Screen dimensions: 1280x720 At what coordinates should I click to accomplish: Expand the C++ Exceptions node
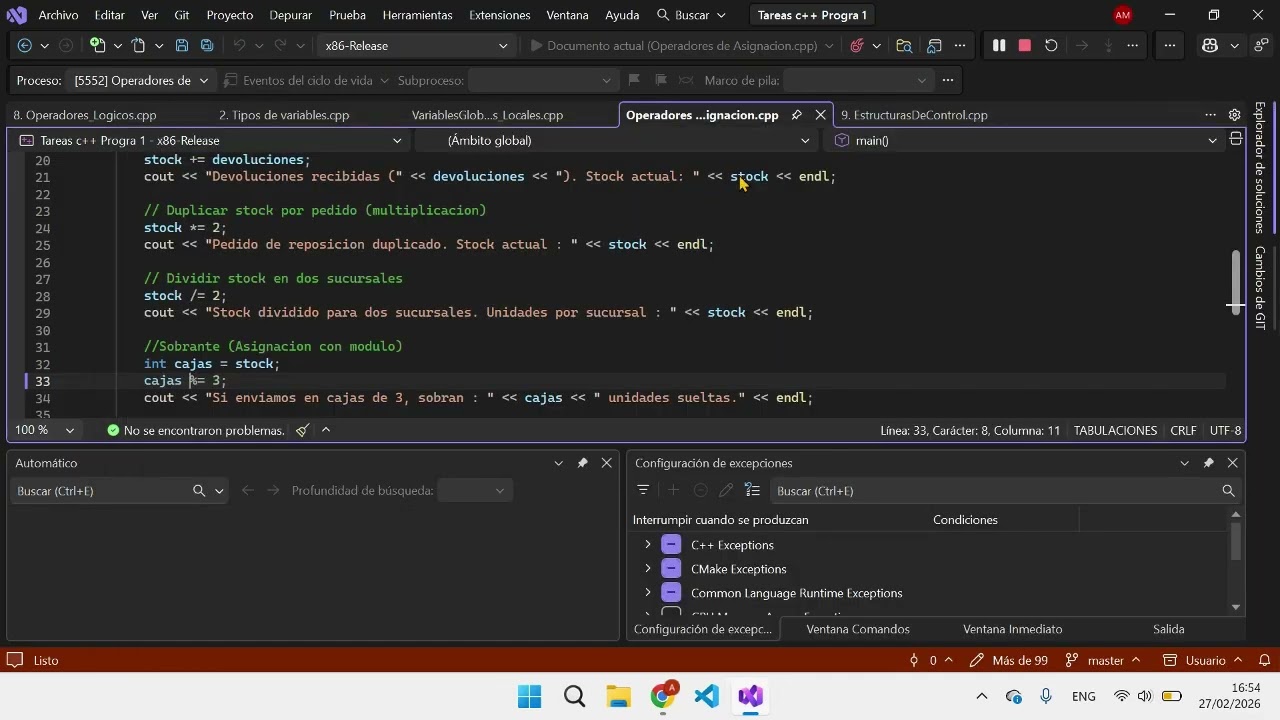(x=648, y=545)
